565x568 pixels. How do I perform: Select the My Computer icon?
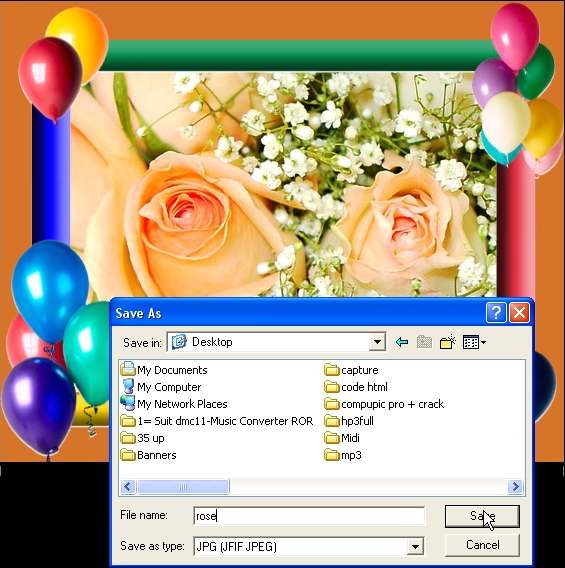[x=128, y=387]
